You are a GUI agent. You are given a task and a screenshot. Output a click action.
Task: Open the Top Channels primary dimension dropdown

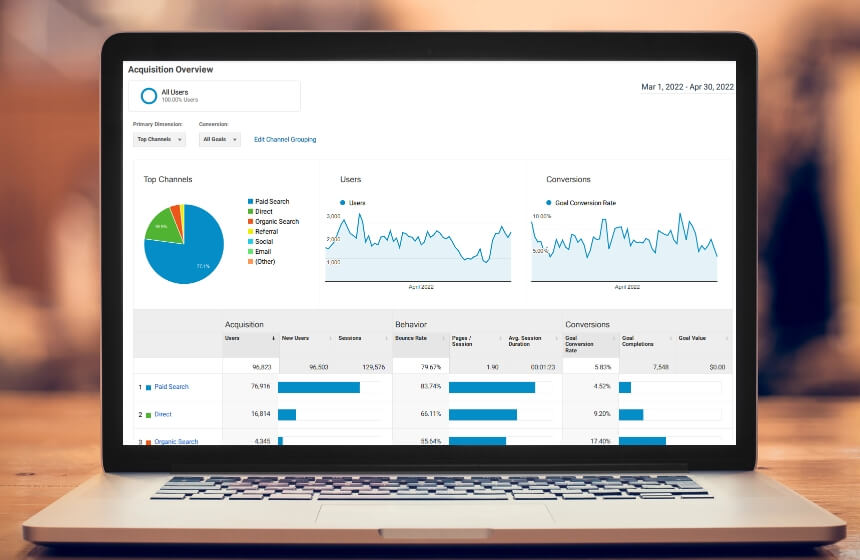159,139
